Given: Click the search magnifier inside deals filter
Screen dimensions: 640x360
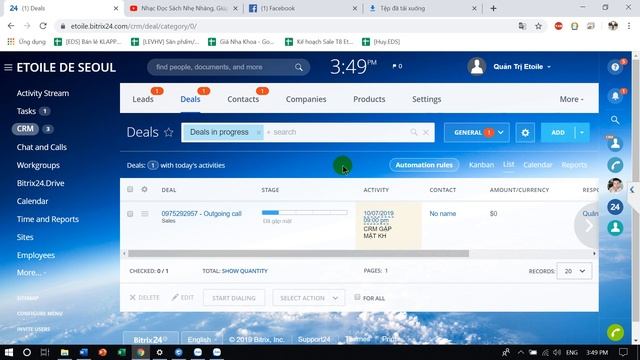Looking at the screenshot, I should [414, 132].
